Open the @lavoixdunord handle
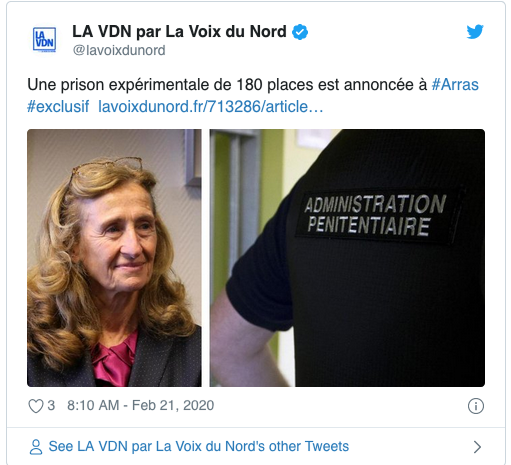 click(119, 50)
